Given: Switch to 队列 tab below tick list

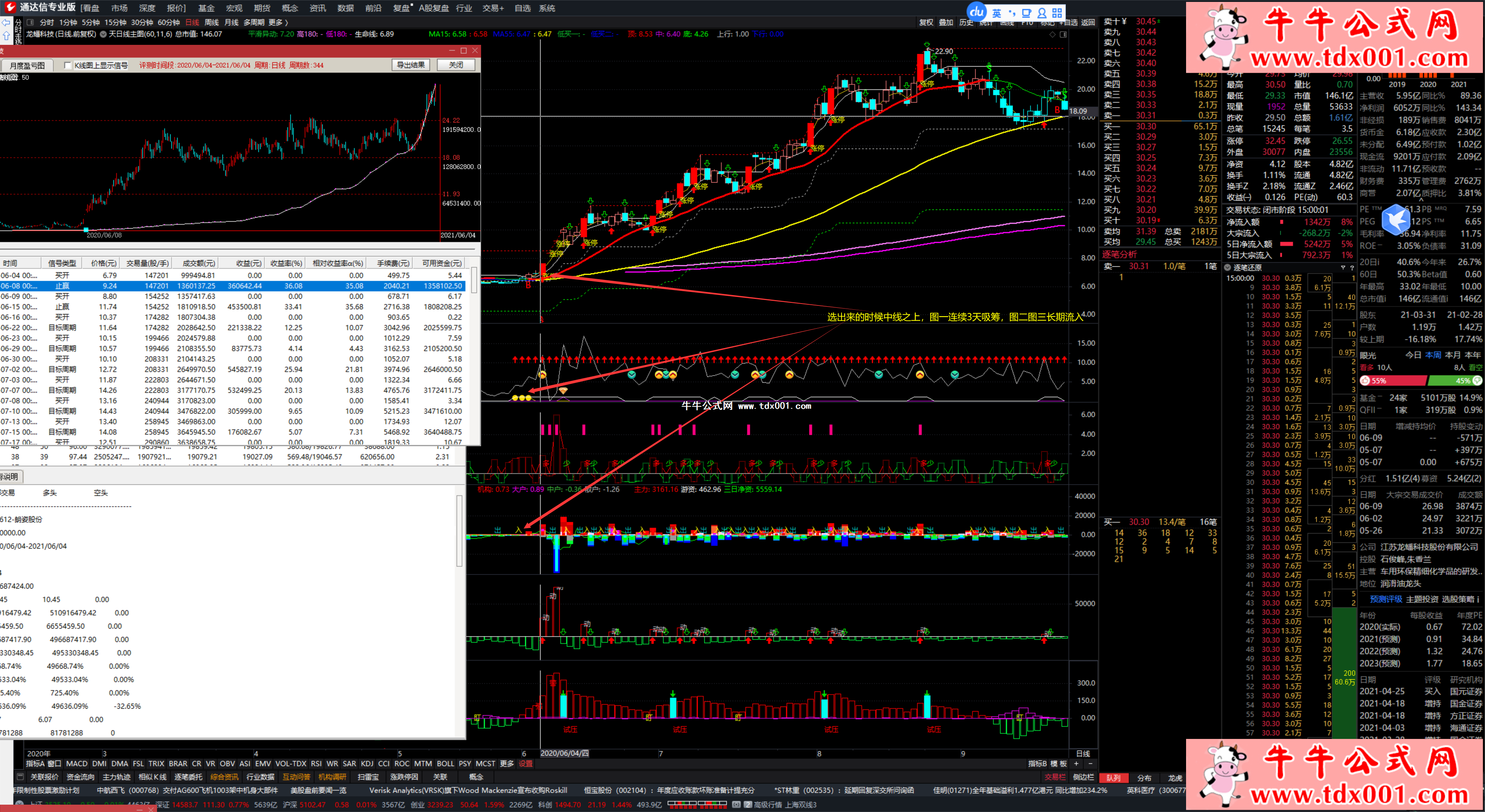Looking at the screenshot, I should coord(1113,778).
